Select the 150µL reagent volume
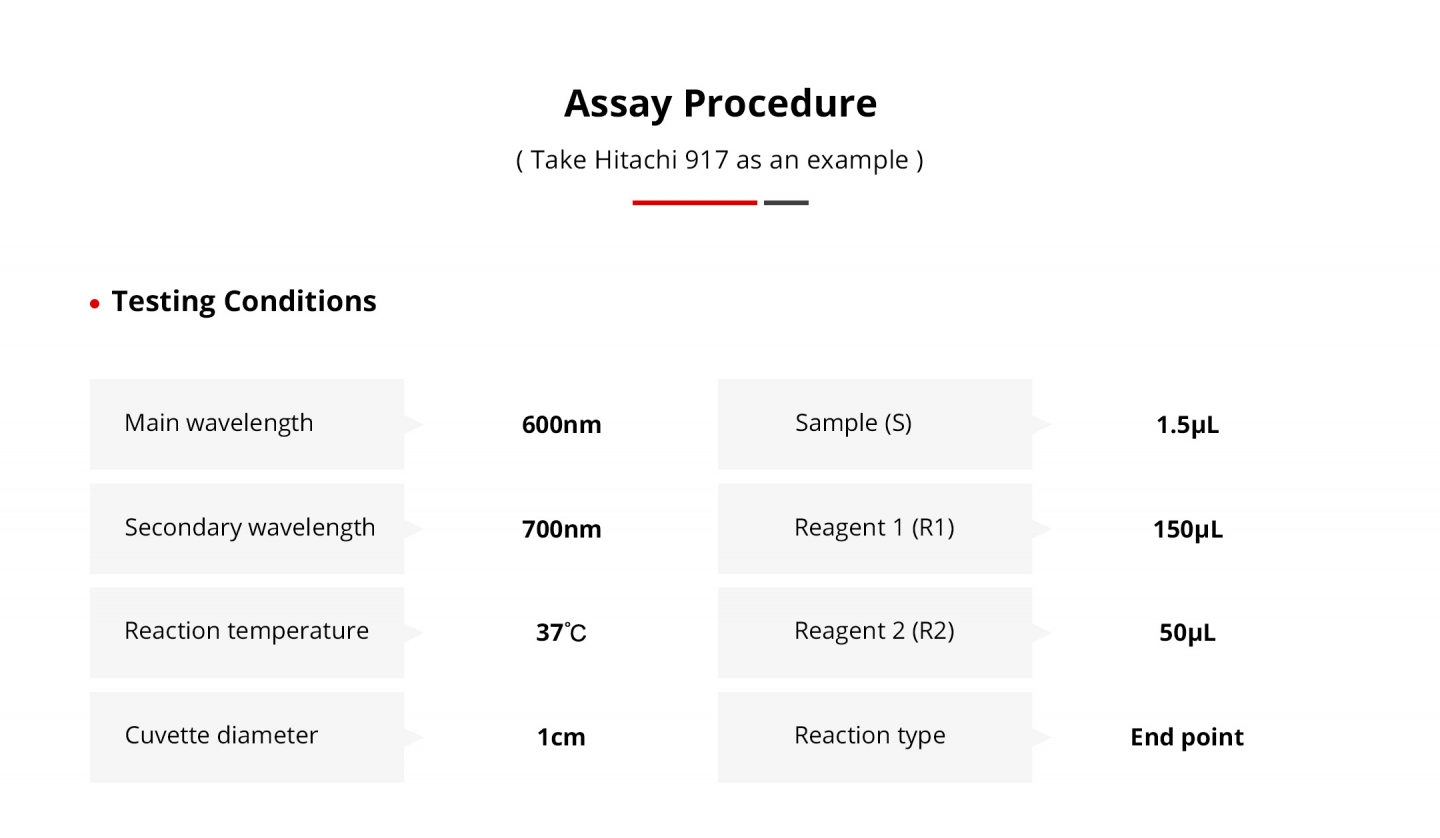 pos(1187,529)
